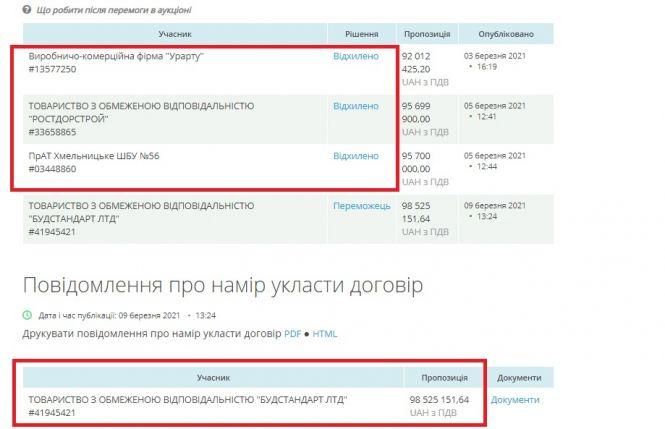Select offer value 95 700 000,00

point(416,162)
